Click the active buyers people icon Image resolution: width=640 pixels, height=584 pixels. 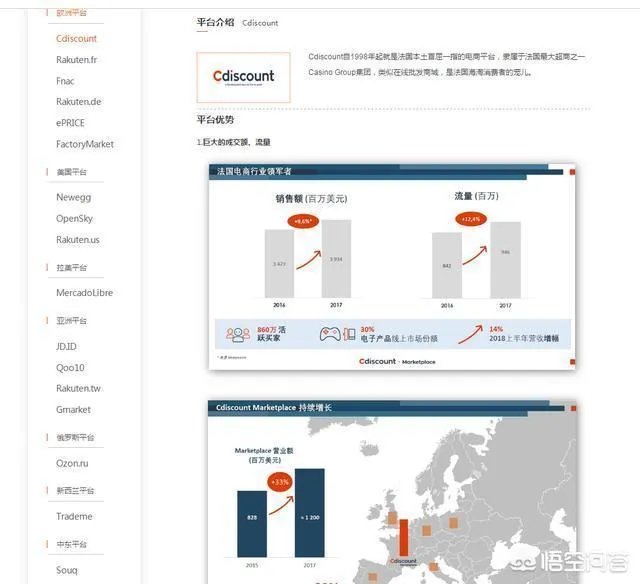238,335
